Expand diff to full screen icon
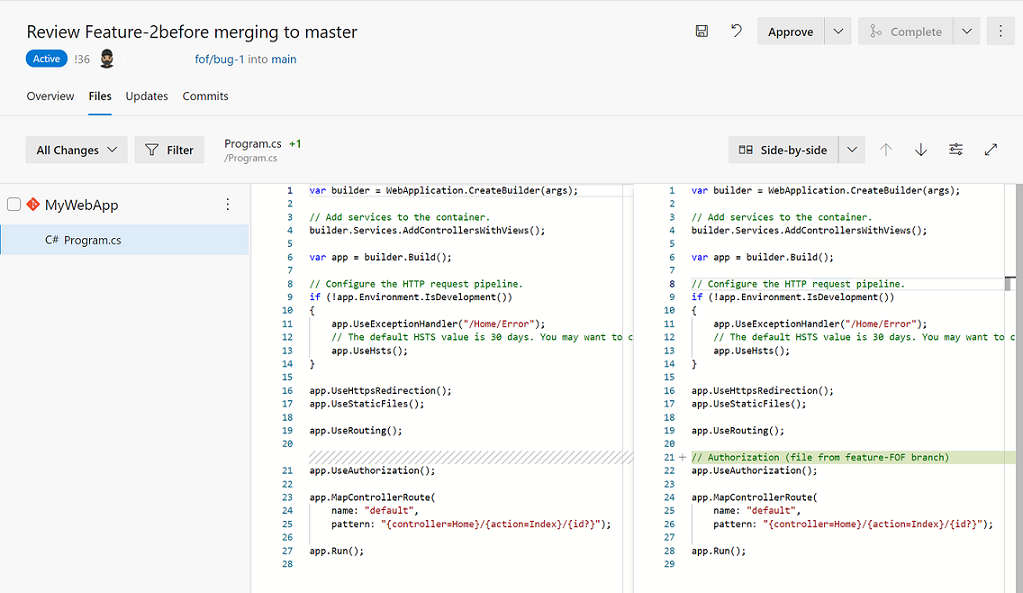Screen dimensions: 1023x593 pyautogui.click(x=990, y=149)
